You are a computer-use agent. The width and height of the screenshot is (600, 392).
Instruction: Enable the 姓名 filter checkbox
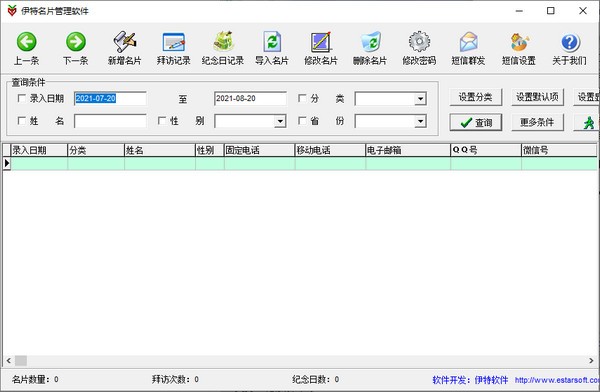click(x=22, y=121)
